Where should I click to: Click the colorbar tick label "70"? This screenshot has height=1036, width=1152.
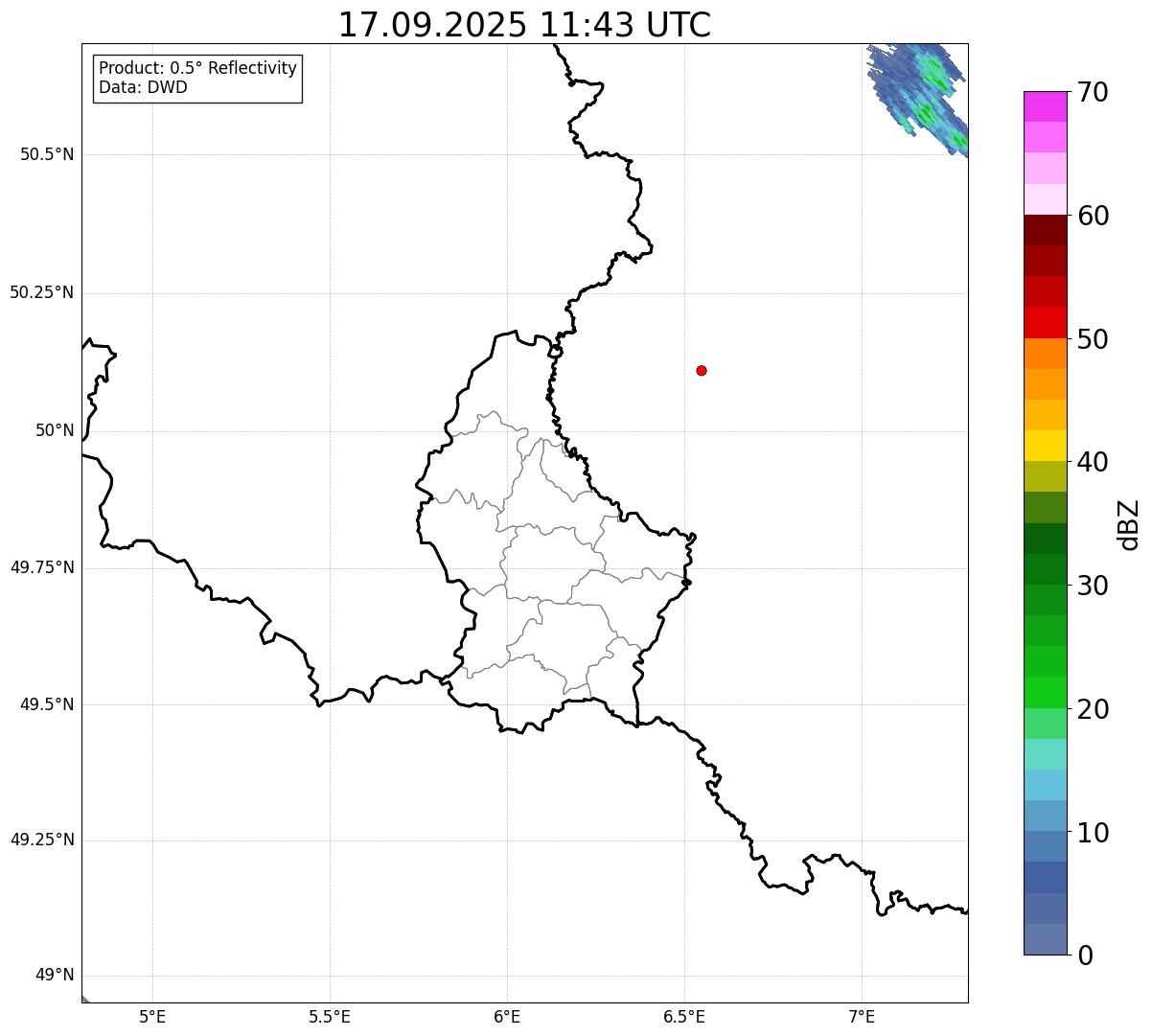1093,93
